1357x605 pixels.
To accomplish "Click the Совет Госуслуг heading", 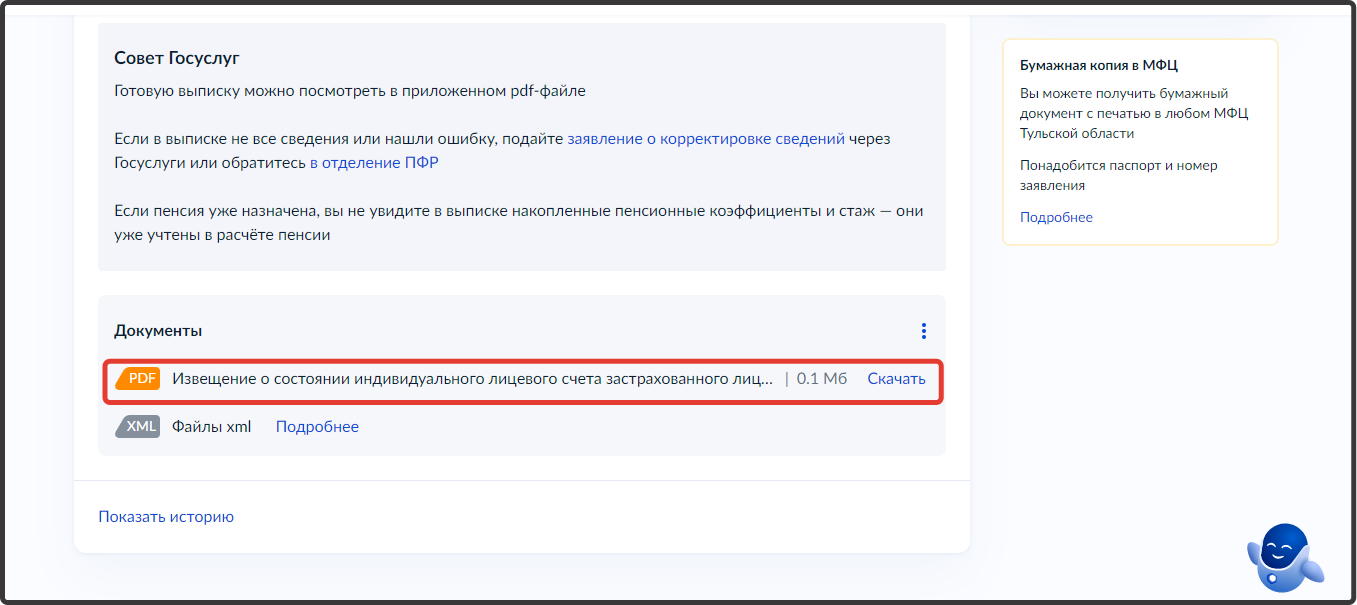I will pos(177,58).
